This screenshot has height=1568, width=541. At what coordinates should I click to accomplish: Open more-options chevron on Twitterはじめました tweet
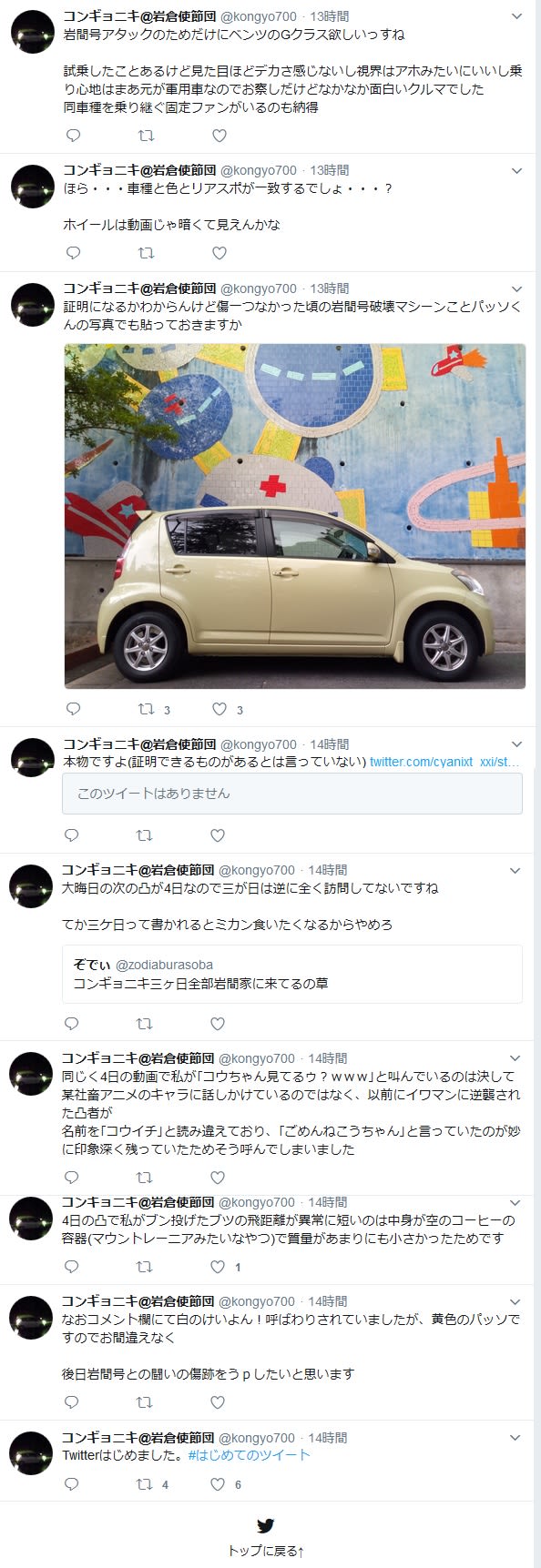pyautogui.click(x=515, y=1438)
